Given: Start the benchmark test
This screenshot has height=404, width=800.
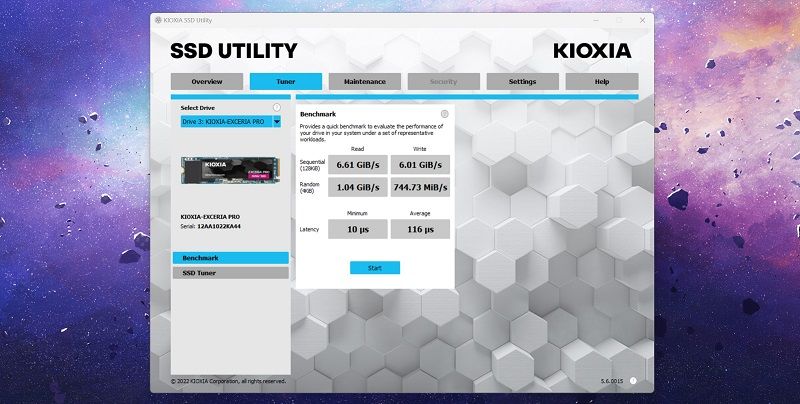Looking at the screenshot, I should click(x=375, y=268).
